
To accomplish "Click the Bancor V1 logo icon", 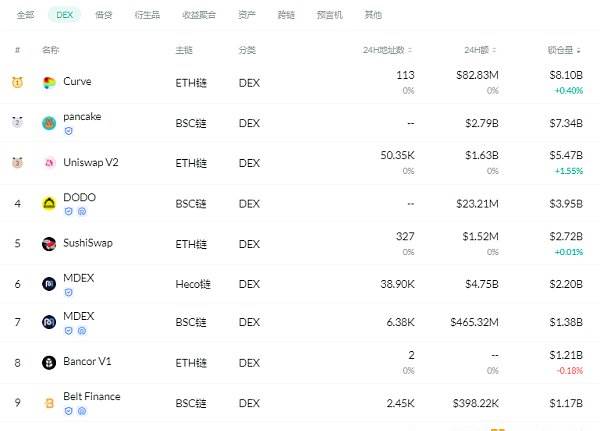I will pyautogui.click(x=49, y=362).
